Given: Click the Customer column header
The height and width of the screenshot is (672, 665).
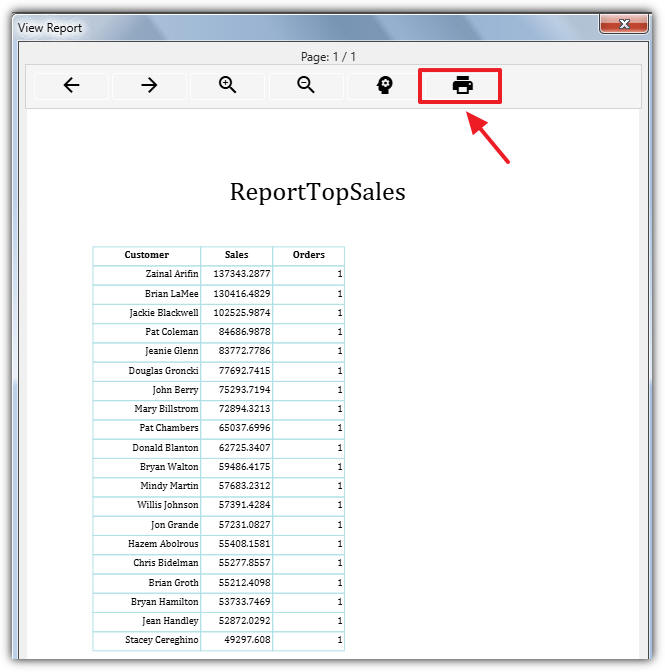Looking at the screenshot, I should [147, 255].
